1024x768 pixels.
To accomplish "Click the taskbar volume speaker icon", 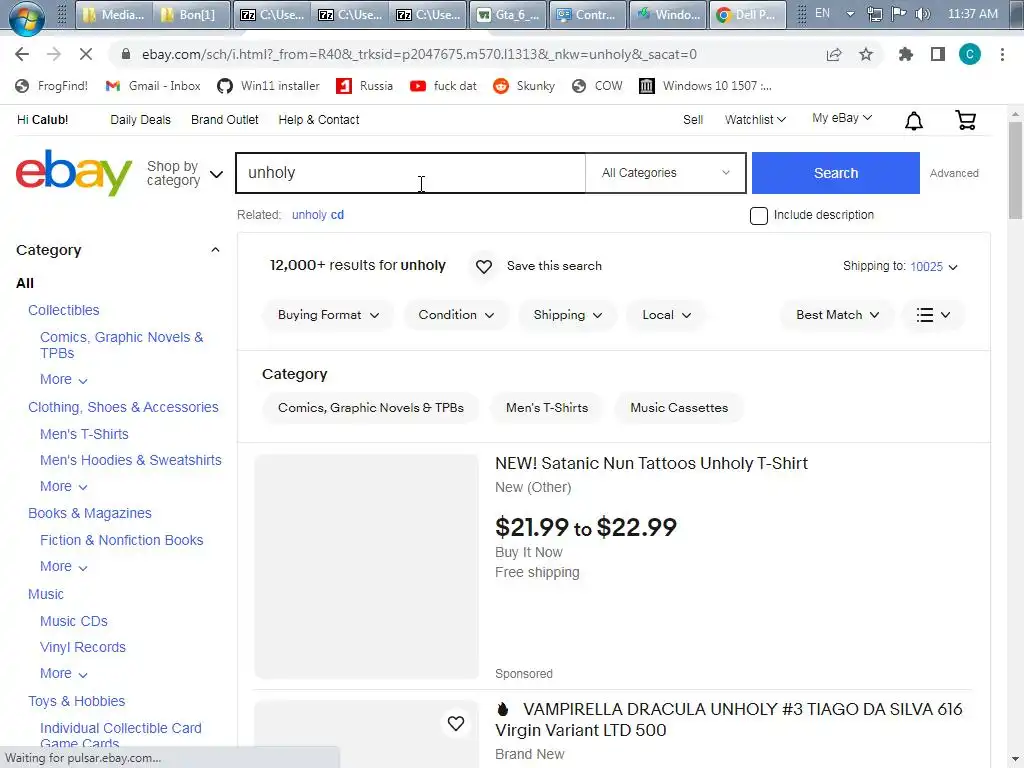I will click(922, 14).
